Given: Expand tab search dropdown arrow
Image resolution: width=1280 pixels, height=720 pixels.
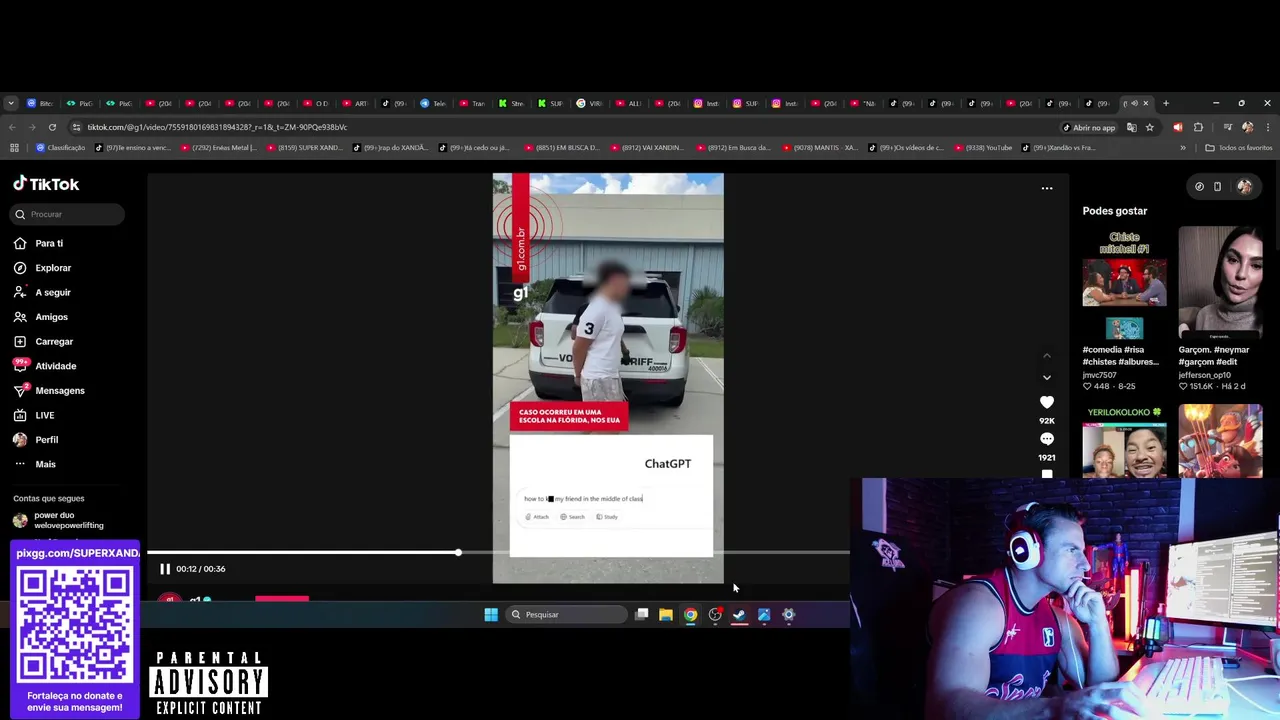Looking at the screenshot, I should (11, 103).
